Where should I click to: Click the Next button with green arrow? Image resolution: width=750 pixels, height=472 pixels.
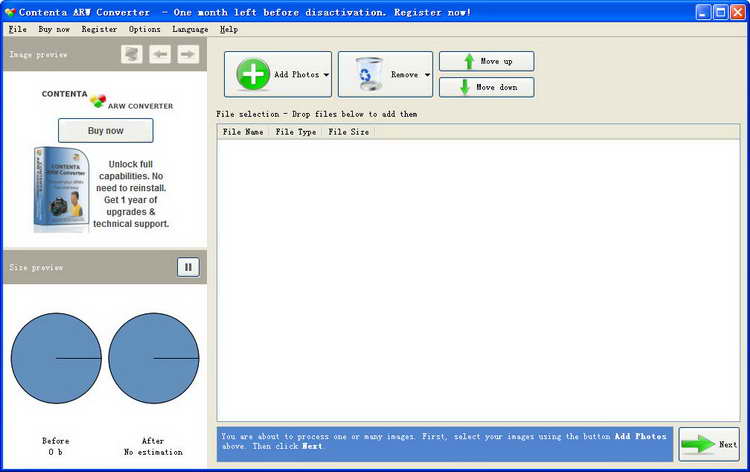click(x=709, y=444)
